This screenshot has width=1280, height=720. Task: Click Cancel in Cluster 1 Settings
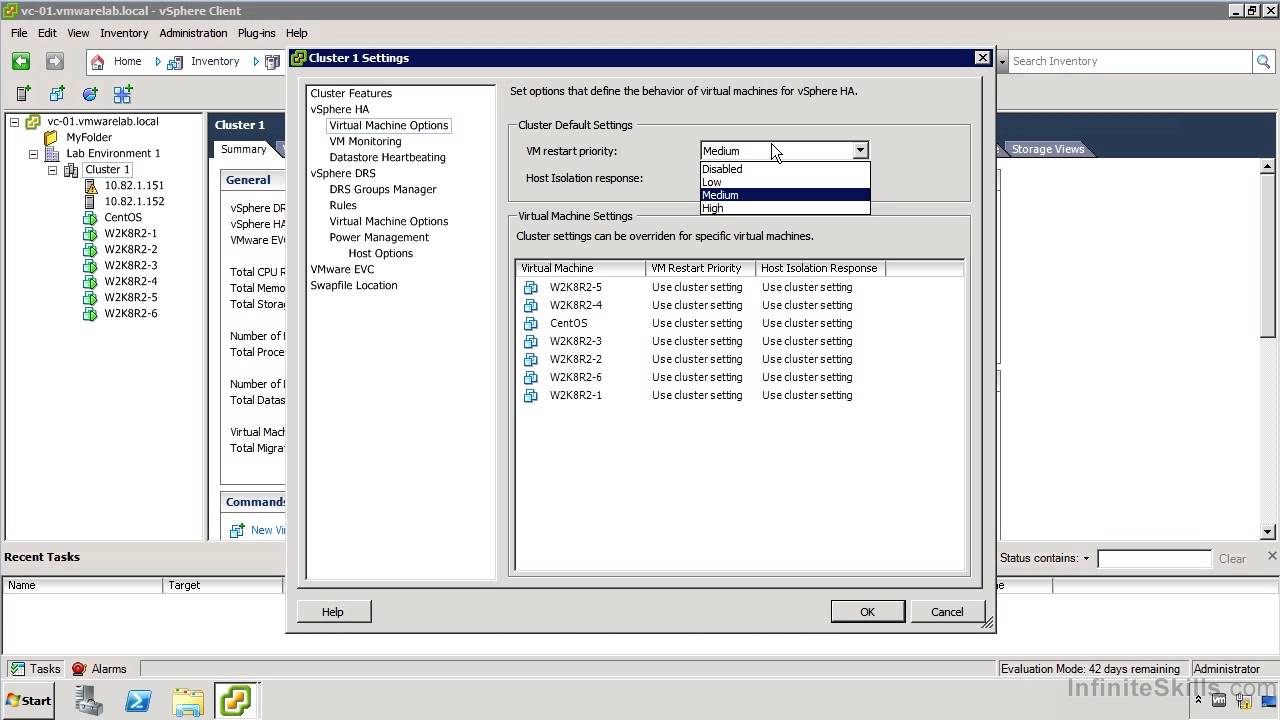947,612
